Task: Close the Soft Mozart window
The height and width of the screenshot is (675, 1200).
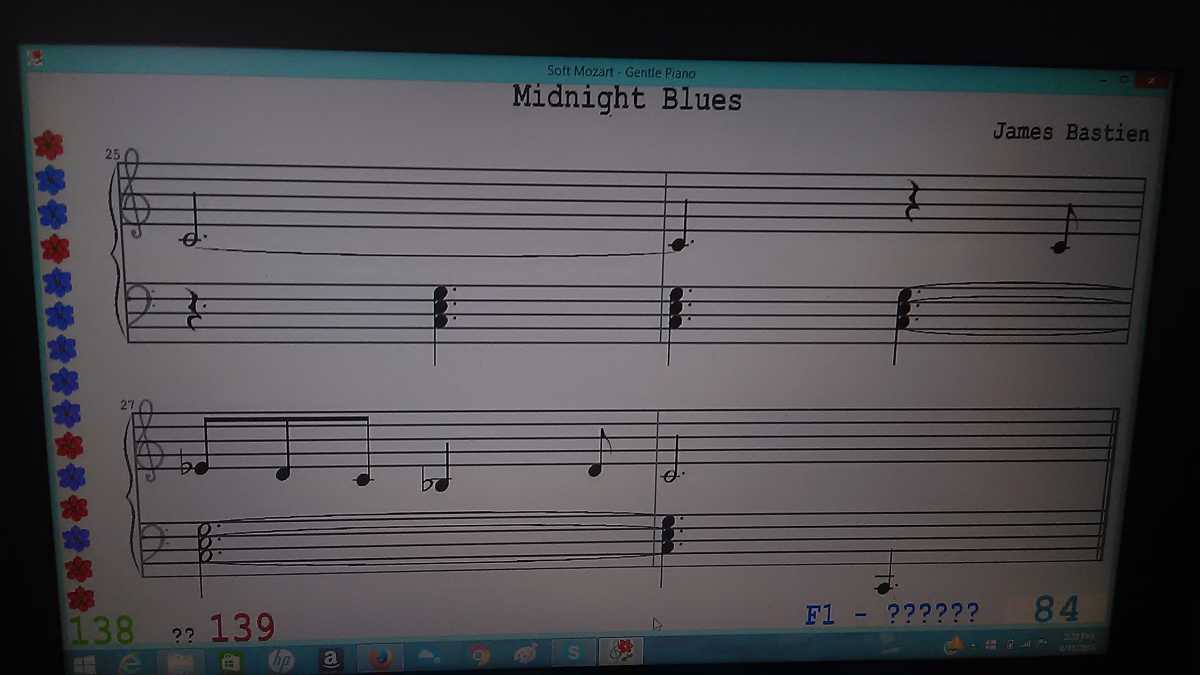Action: 1153,79
